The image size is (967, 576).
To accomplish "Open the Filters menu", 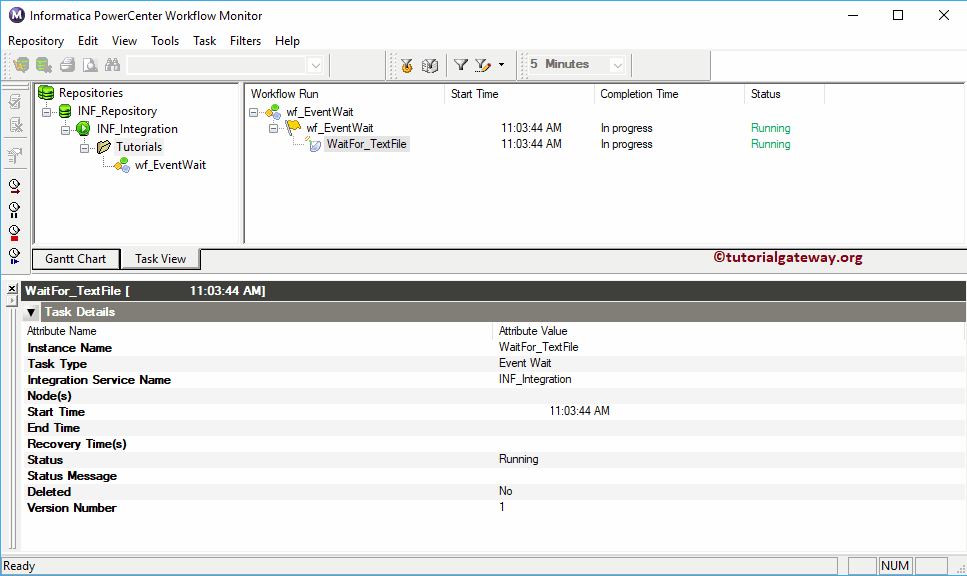I will tap(245, 41).
